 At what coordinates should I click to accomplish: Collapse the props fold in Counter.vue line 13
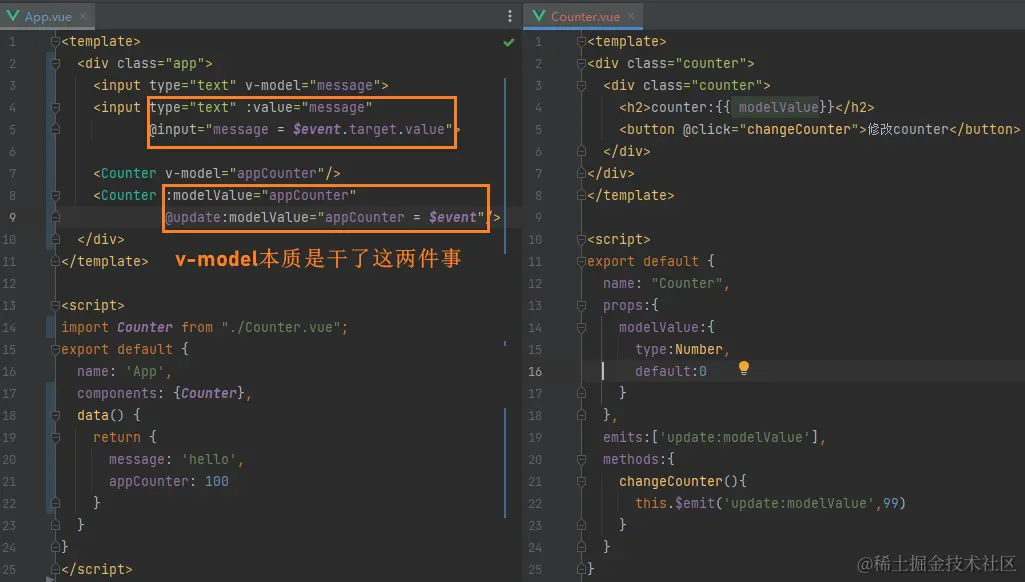(581, 306)
